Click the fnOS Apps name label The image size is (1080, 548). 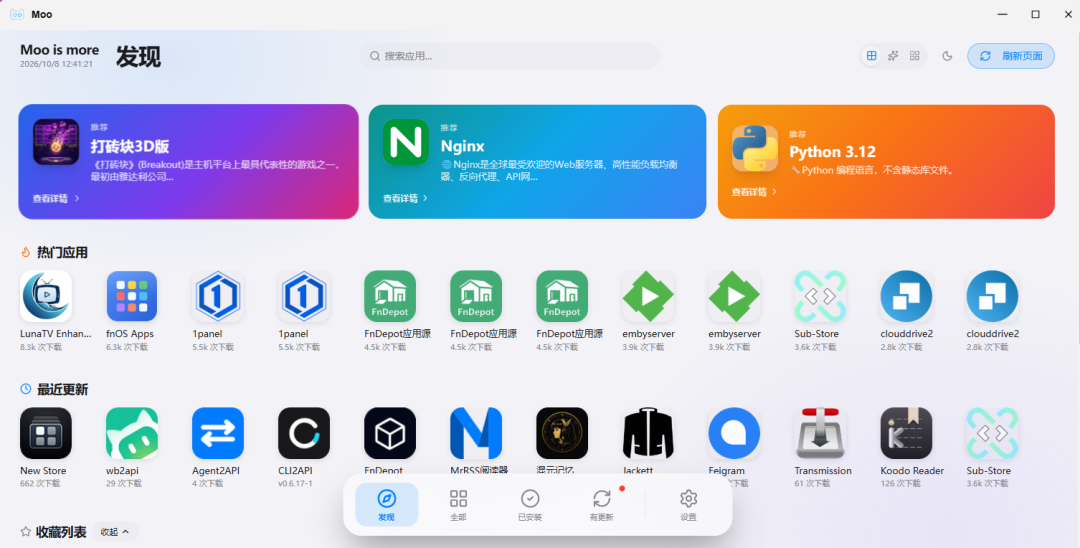coord(129,334)
